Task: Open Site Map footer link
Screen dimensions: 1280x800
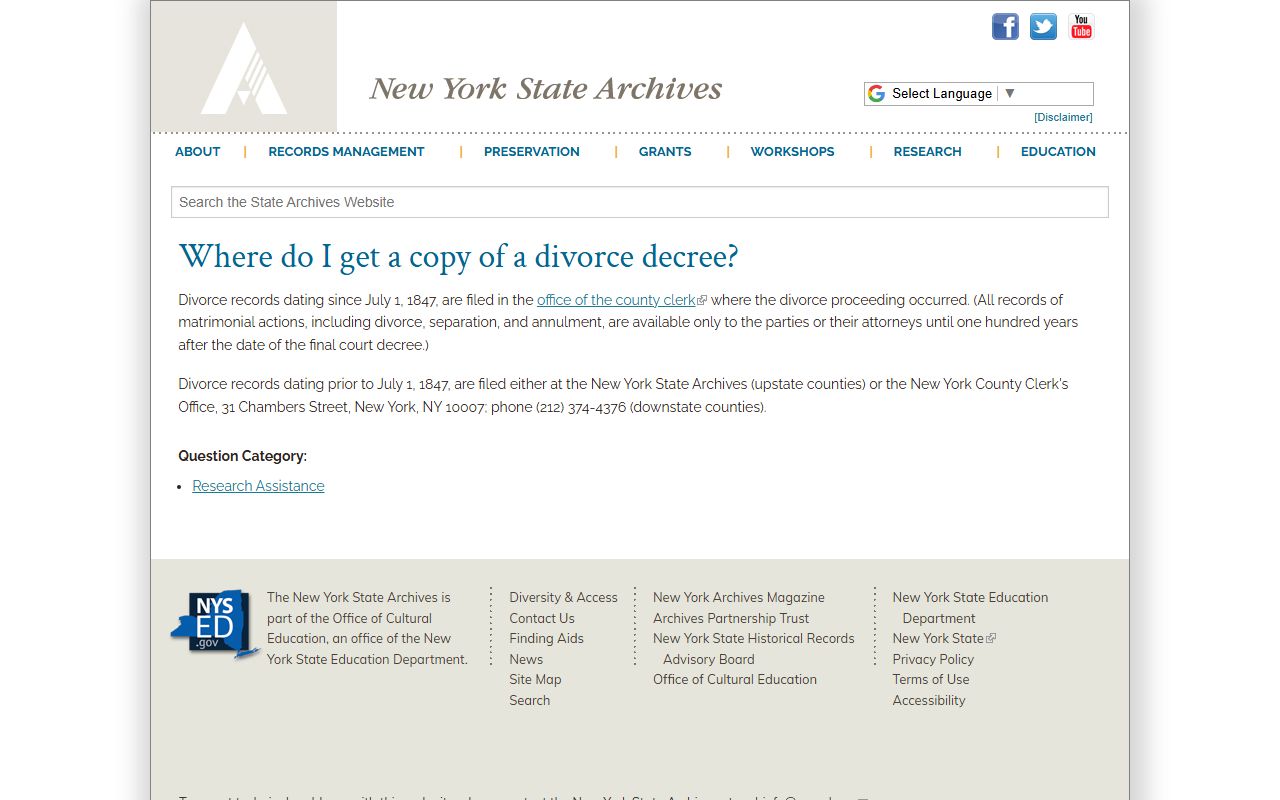Action: [x=535, y=680]
